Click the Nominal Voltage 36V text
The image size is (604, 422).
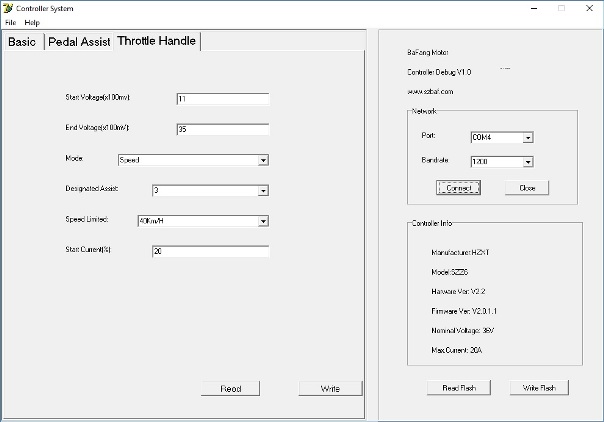463,331
